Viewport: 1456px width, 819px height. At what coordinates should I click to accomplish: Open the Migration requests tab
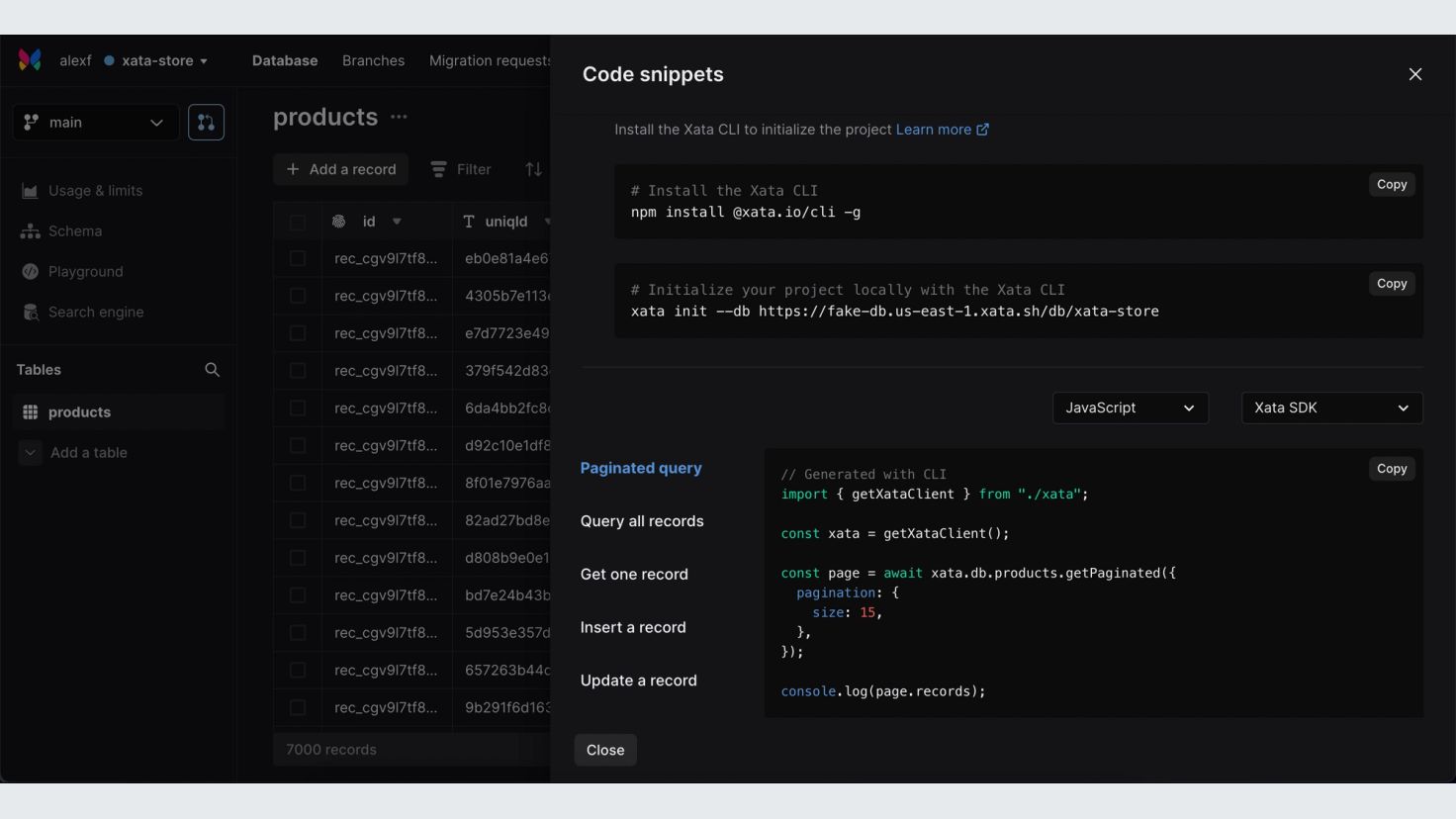coord(490,60)
